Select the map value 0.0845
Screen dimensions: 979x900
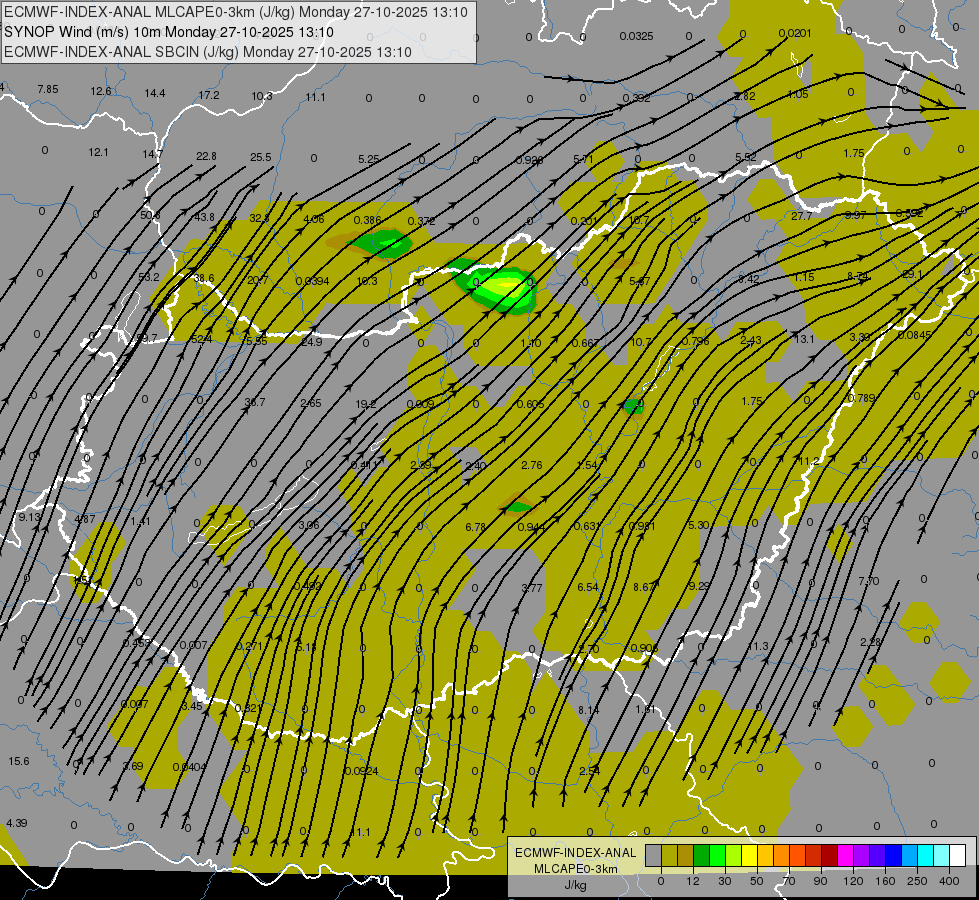click(915, 335)
